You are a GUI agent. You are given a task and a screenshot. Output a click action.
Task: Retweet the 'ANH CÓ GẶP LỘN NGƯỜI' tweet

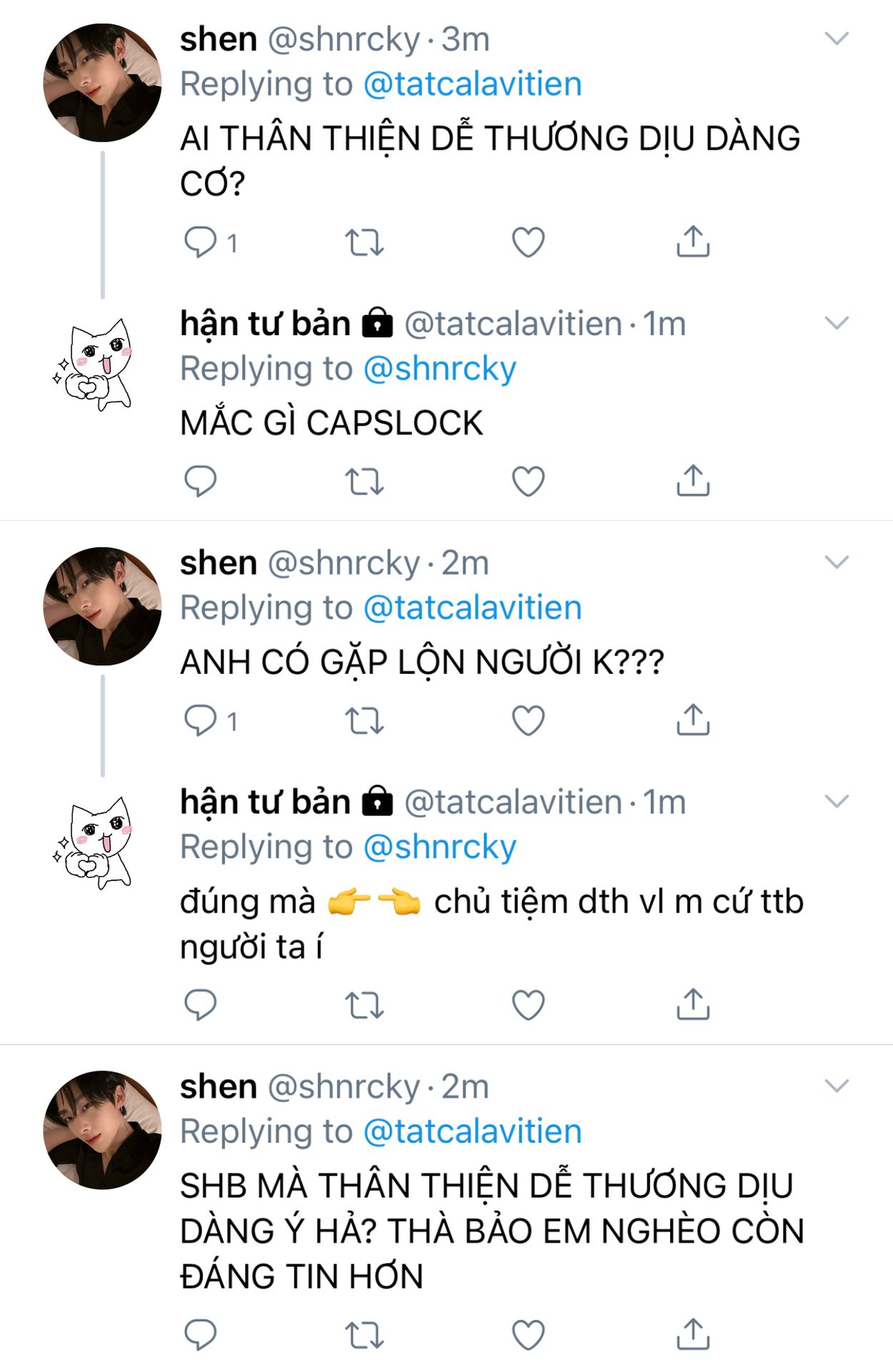pyautogui.click(x=365, y=720)
